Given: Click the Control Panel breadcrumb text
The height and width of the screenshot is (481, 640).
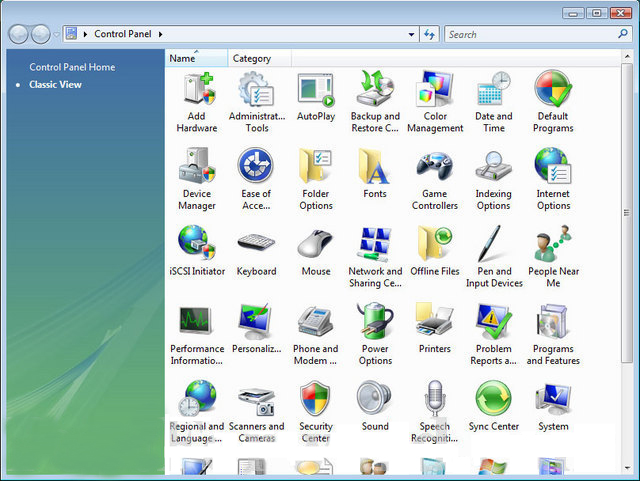Looking at the screenshot, I should (122, 34).
